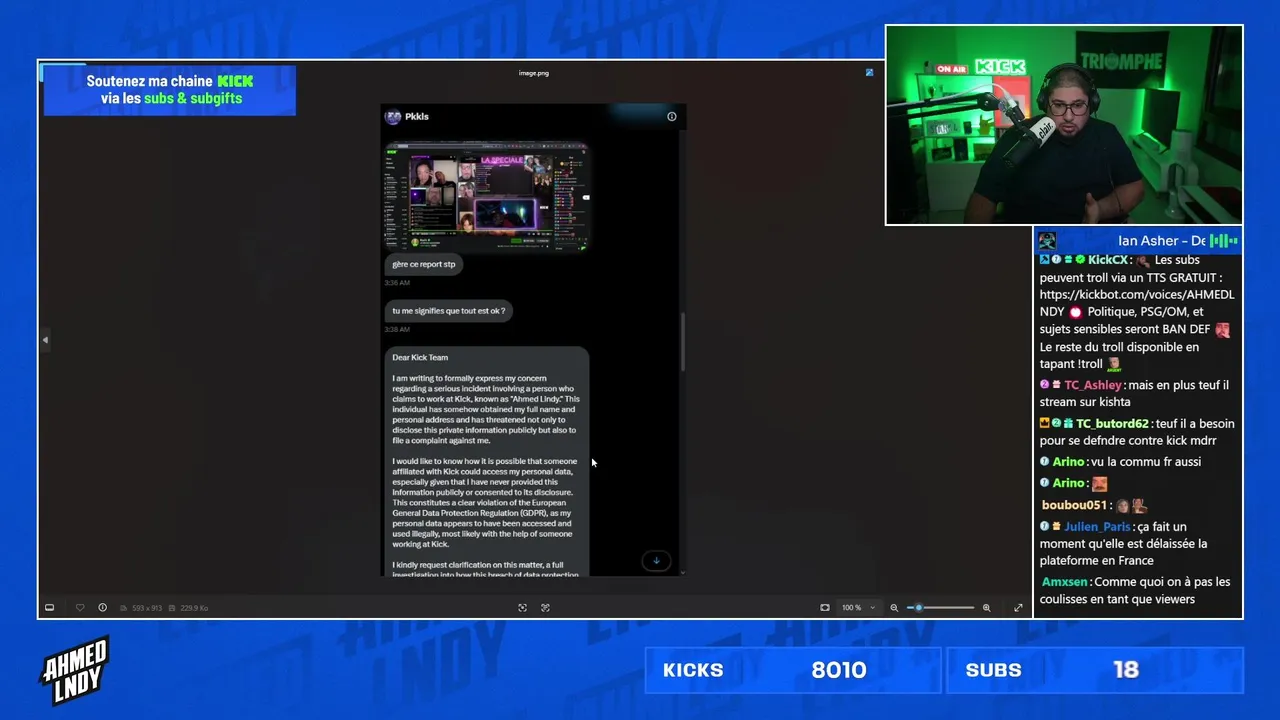
Task: Open the kickbot.com voices link in chat
Action: (x=1137, y=303)
